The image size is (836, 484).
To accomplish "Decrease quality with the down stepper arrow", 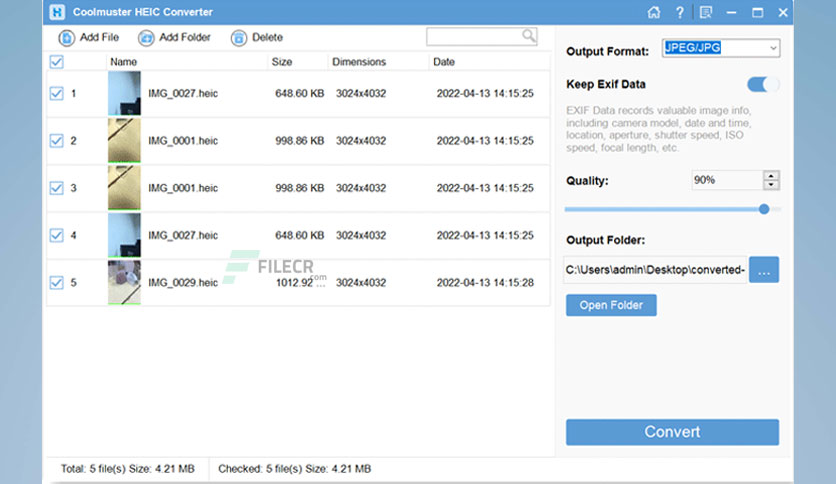I will pyautogui.click(x=771, y=185).
